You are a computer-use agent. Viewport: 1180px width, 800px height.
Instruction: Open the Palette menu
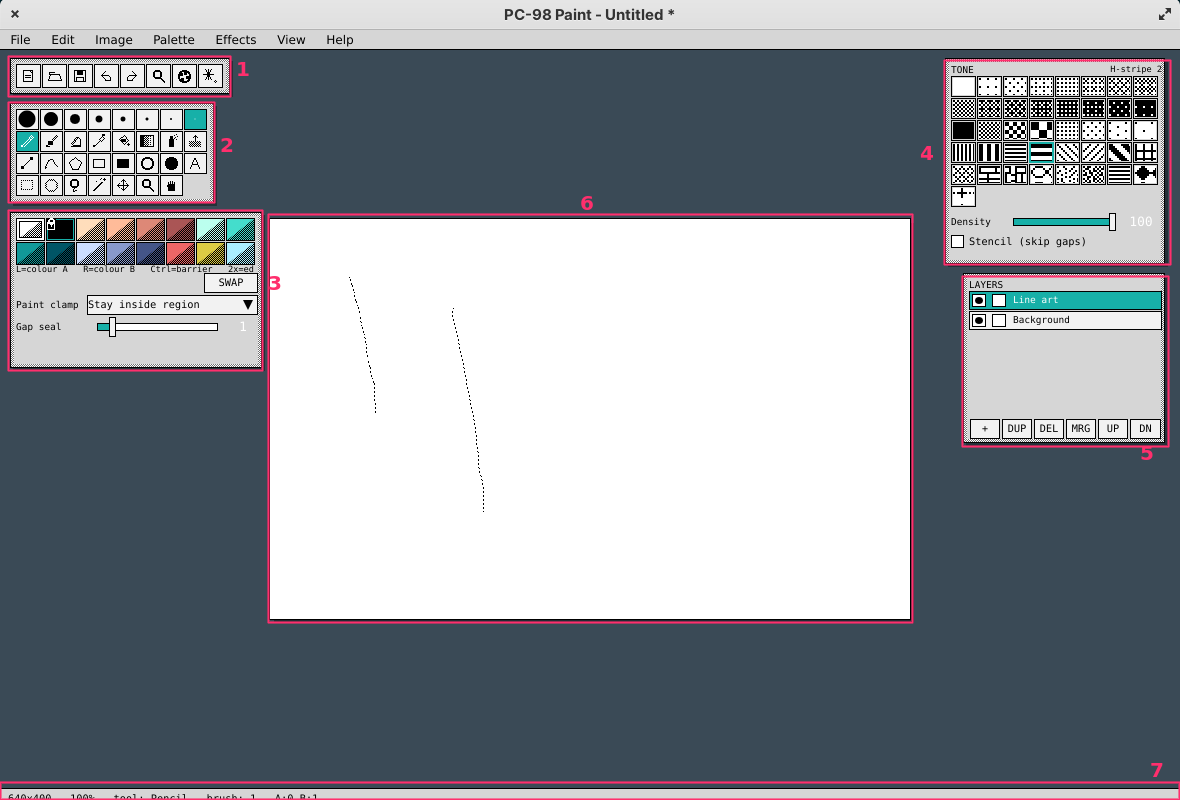tap(174, 40)
